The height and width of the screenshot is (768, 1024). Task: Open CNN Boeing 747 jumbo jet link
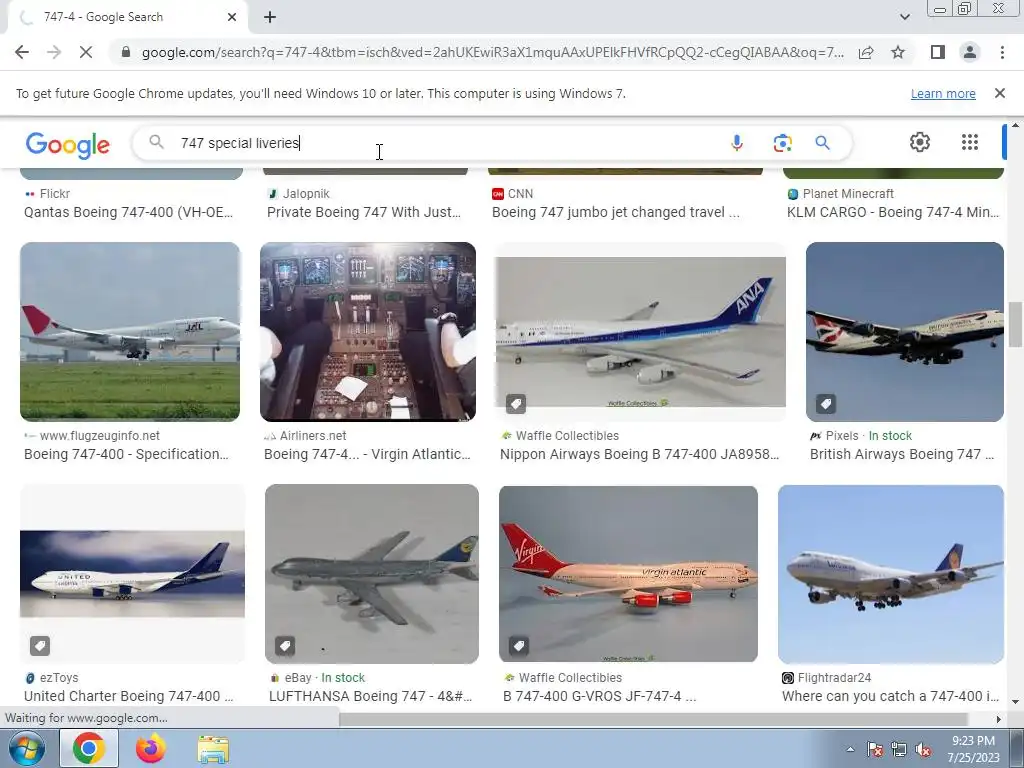[616, 212]
